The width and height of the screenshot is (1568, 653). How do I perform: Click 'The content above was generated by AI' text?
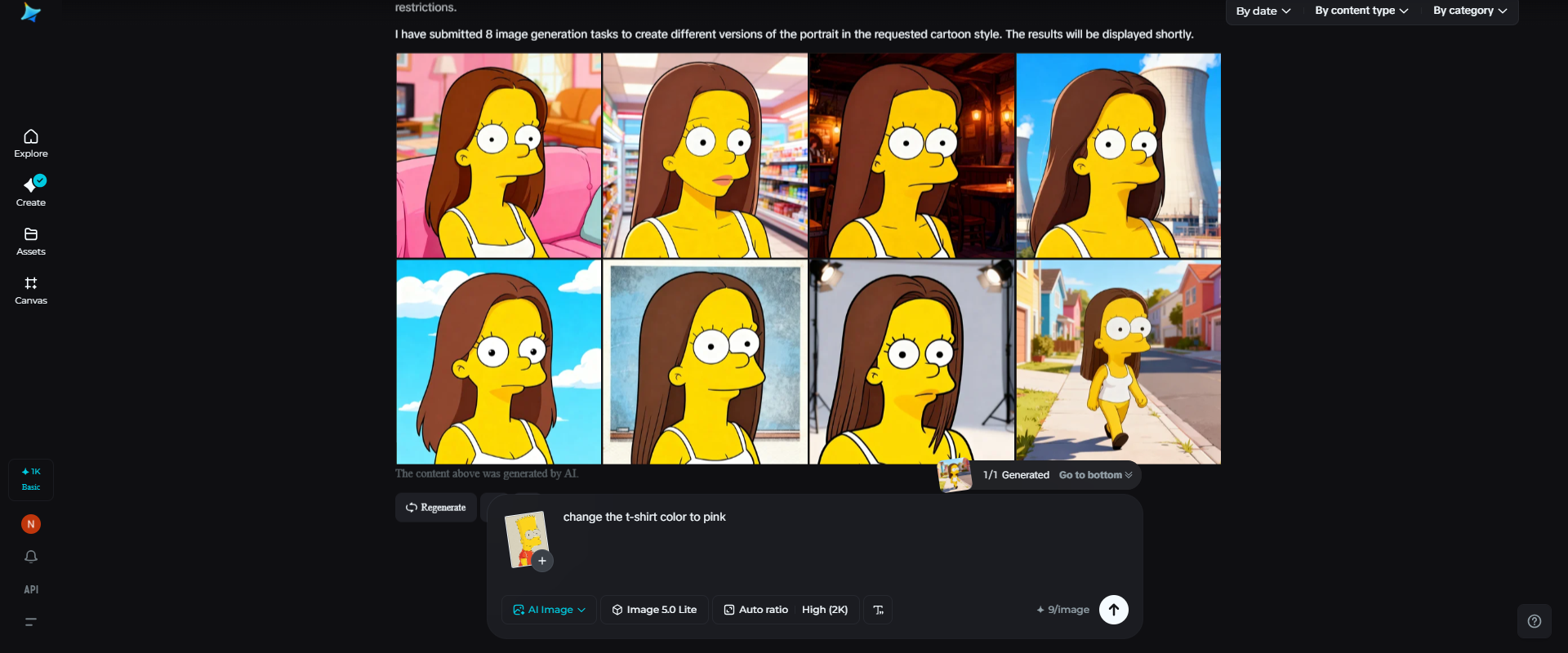click(x=487, y=473)
